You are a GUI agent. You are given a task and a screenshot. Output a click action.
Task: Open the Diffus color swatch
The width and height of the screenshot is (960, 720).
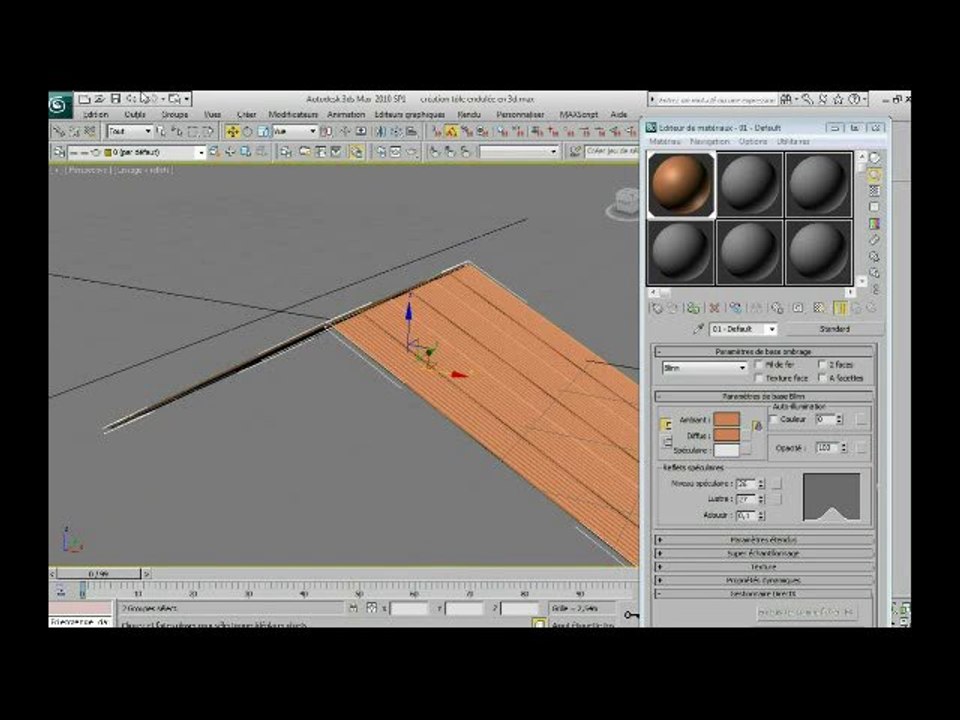727,435
